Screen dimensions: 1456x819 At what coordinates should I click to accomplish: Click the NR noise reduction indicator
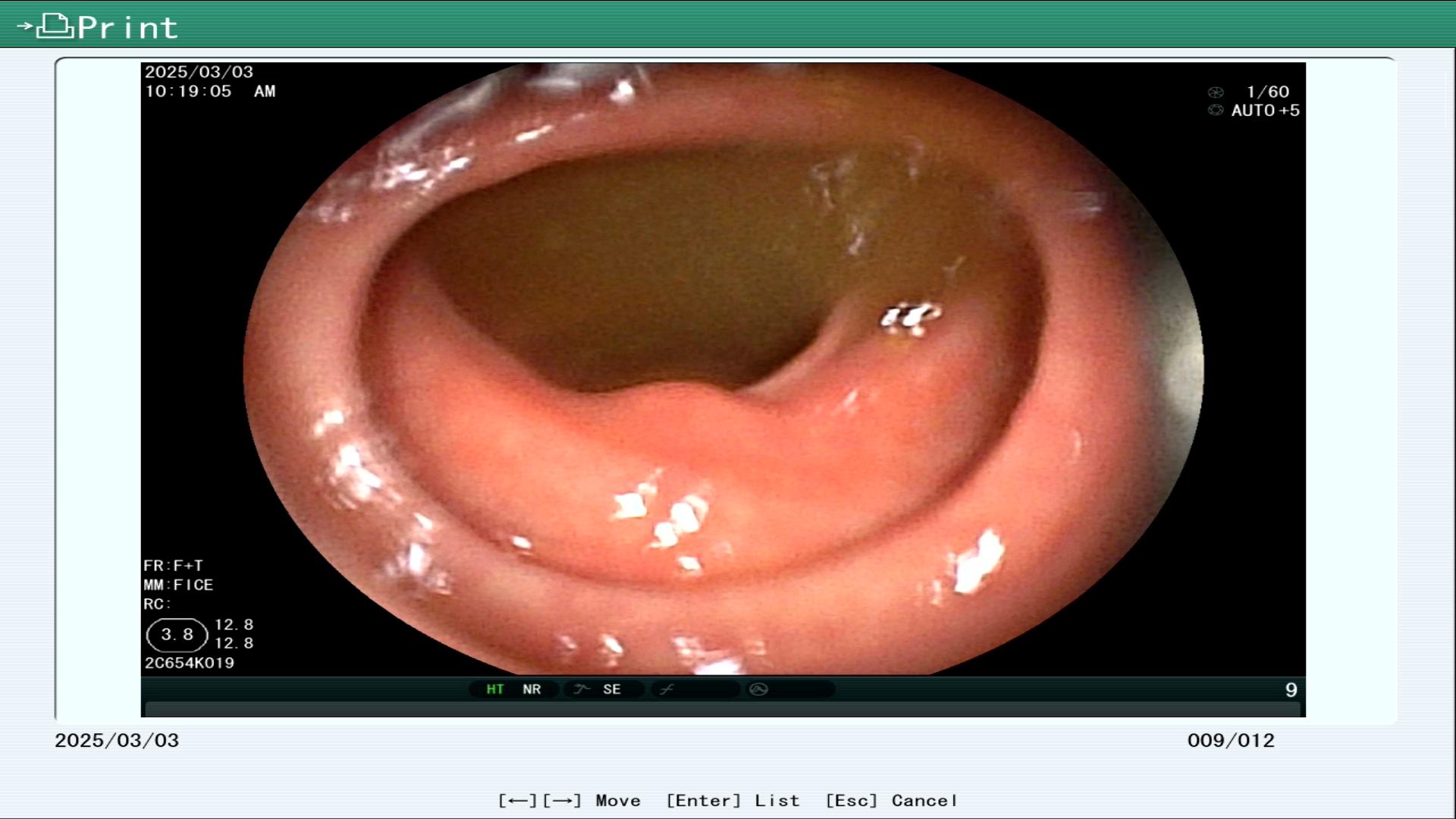point(532,689)
